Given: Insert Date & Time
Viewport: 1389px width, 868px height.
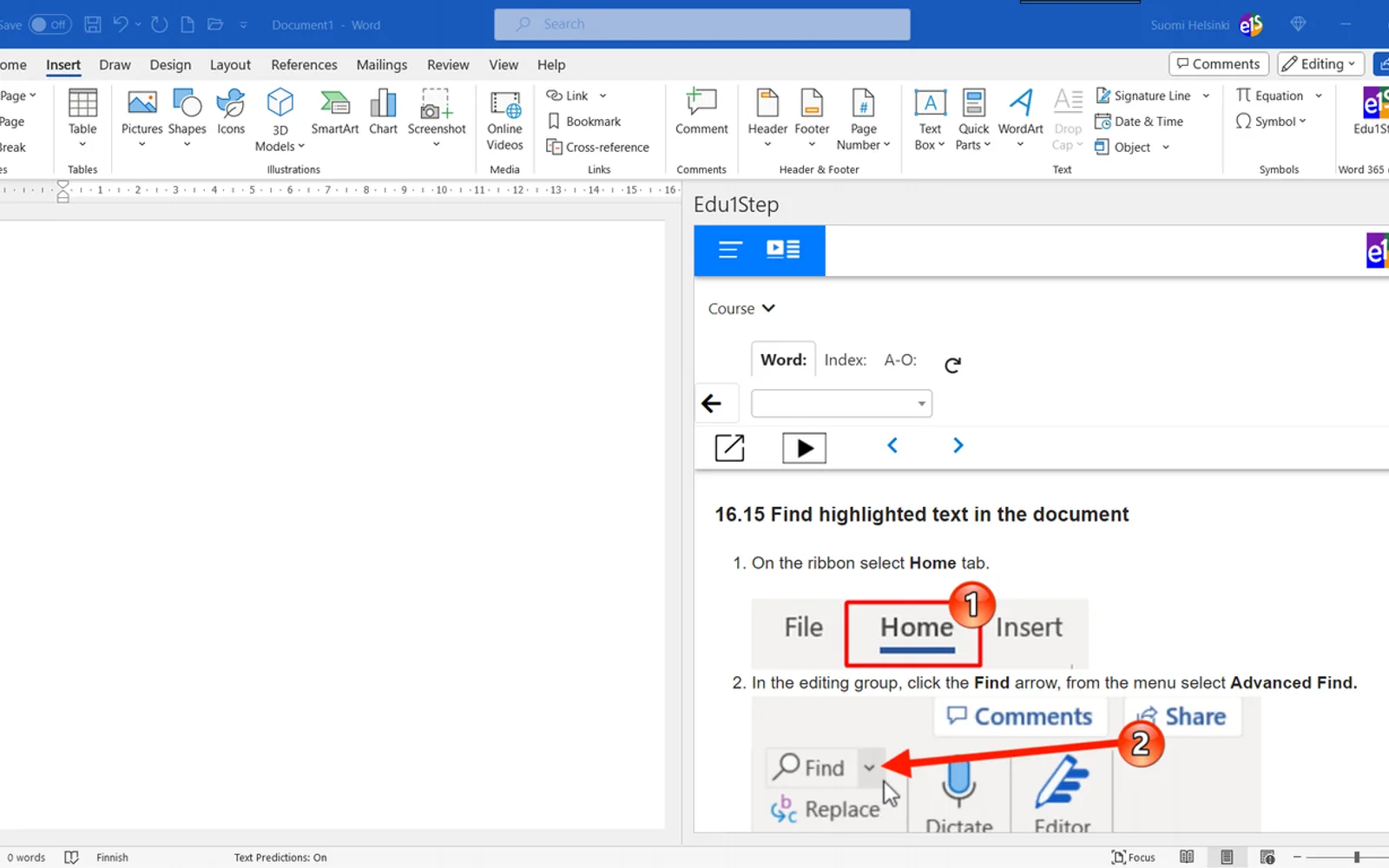Looking at the screenshot, I should [x=1139, y=122].
